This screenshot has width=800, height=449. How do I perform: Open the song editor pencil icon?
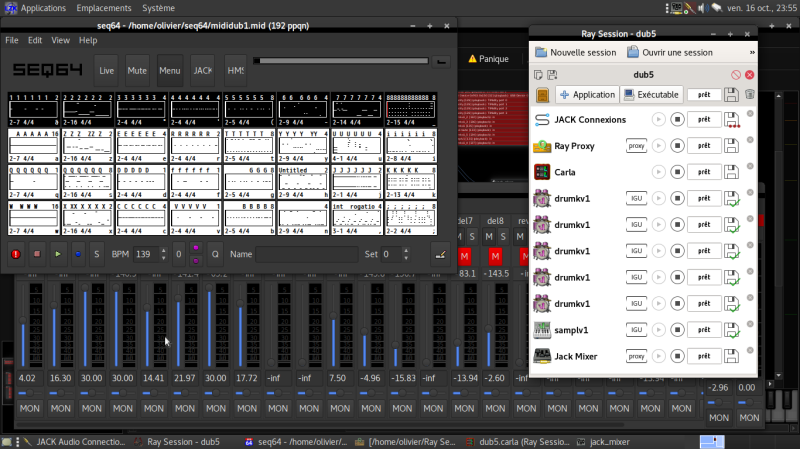pyautogui.click(x=441, y=254)
